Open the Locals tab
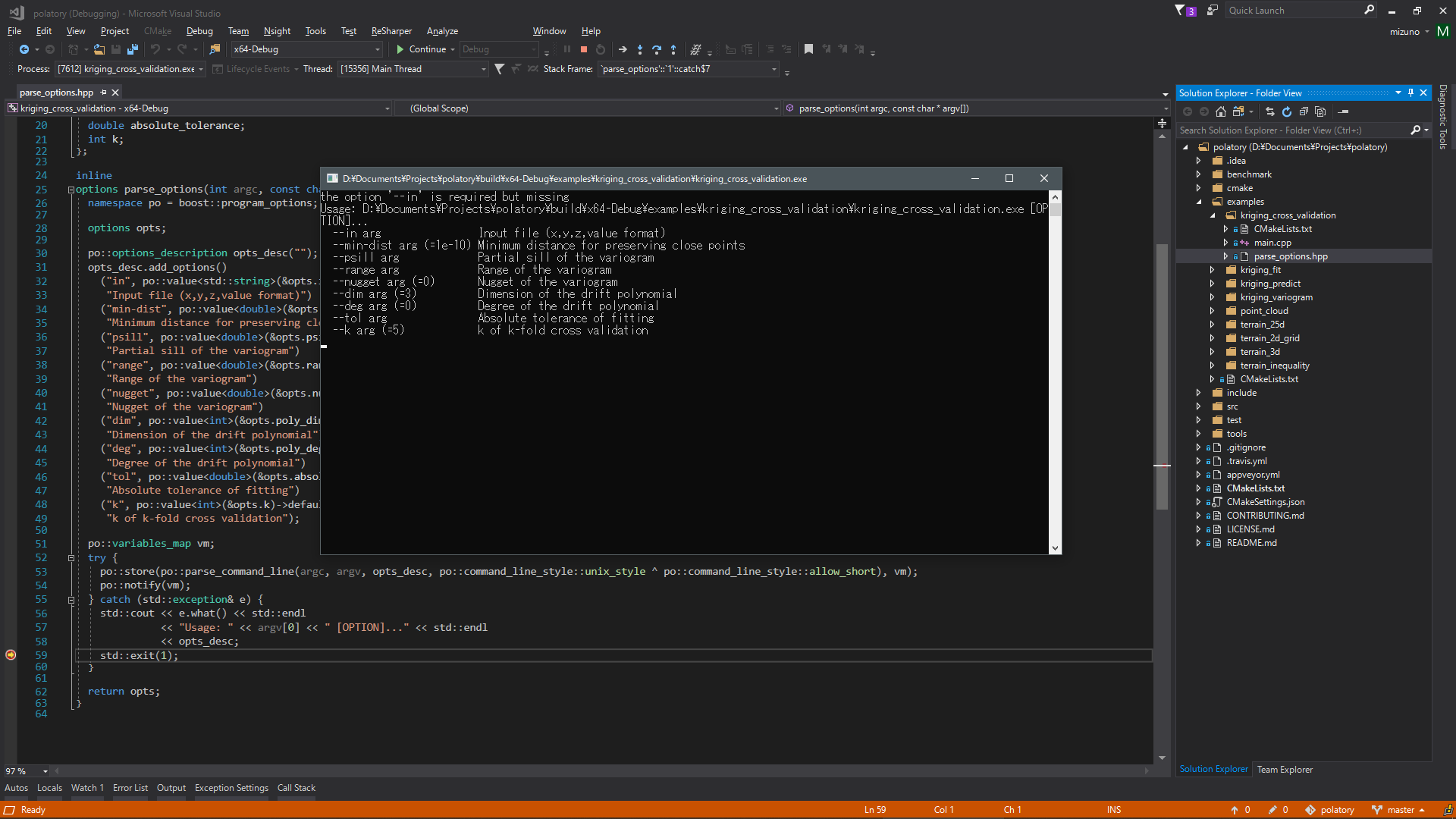The image size is (1456, 819). pos(49,788)
